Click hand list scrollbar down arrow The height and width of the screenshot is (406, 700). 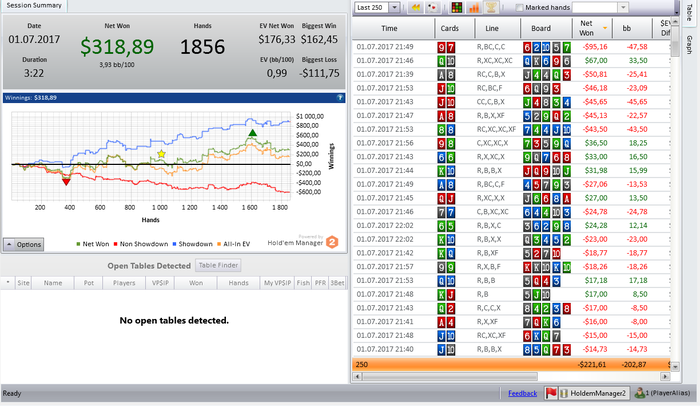(675, 367)
